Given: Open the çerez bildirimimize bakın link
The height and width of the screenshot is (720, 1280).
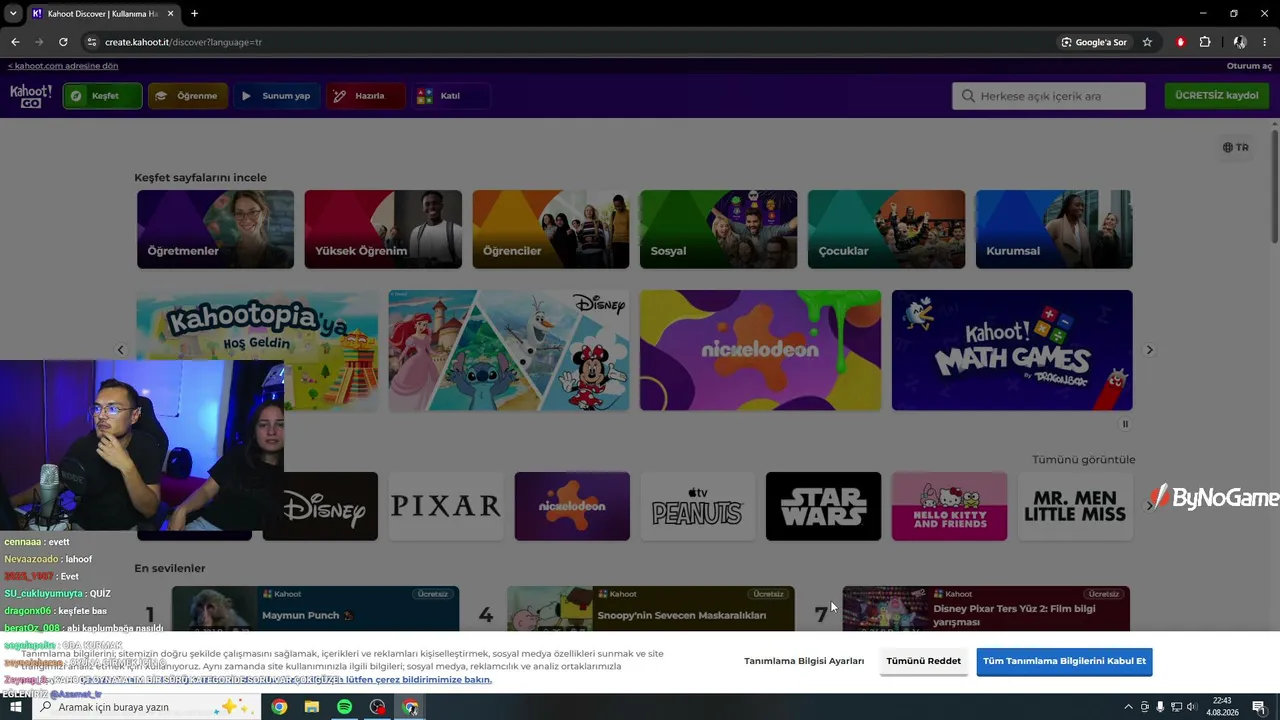Looking at the screenshot, I should coord(418,680).
